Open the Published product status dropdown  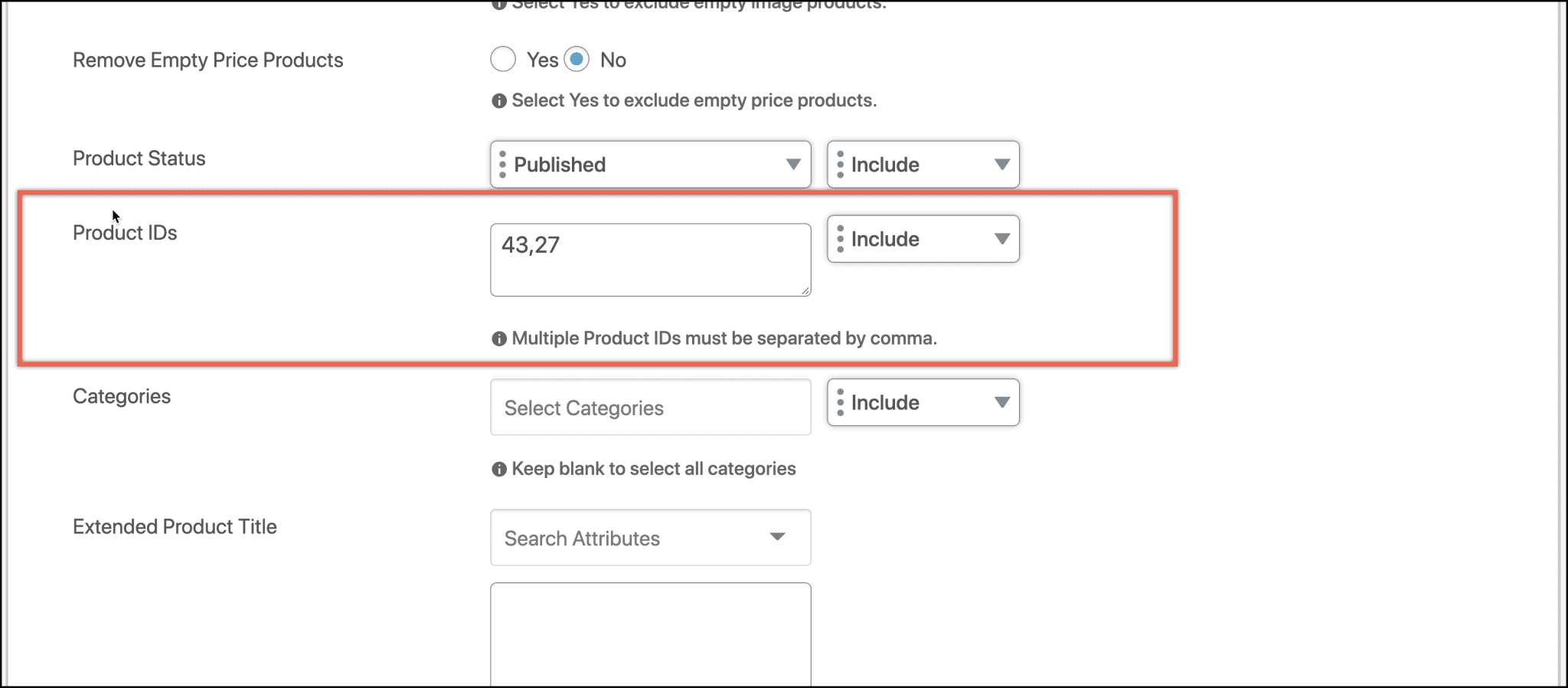pos(650,164)
